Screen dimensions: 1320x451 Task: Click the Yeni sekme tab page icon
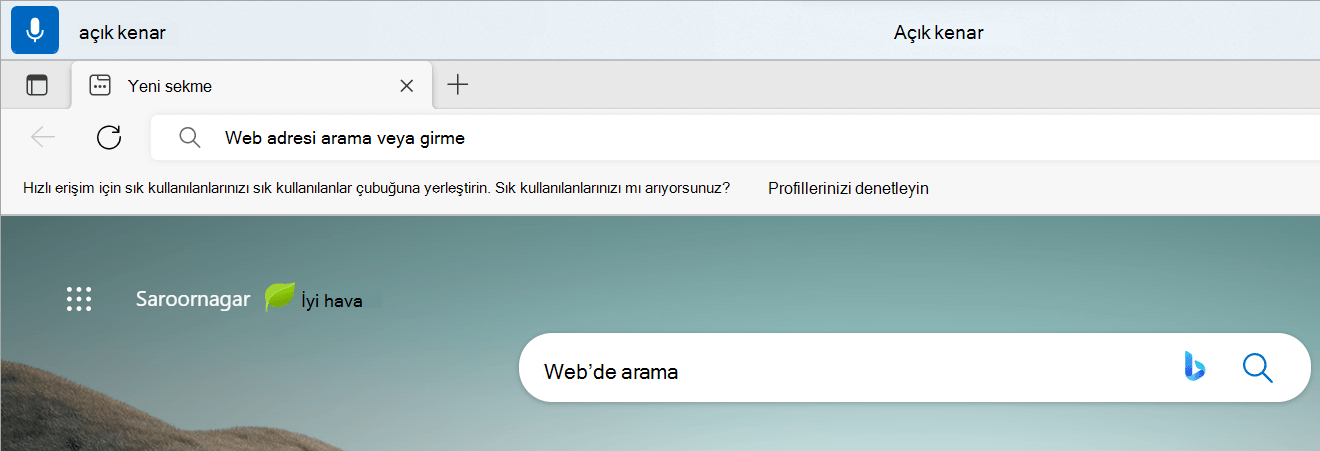100,85
